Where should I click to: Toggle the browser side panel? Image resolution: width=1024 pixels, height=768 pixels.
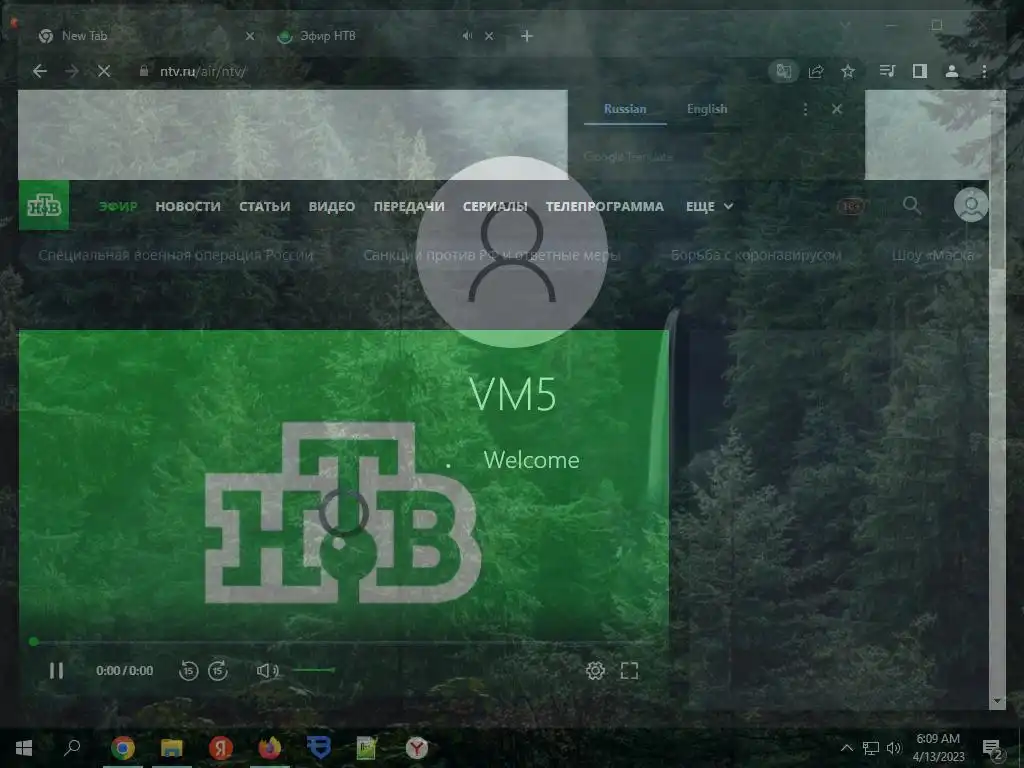[x=920, y=71]
